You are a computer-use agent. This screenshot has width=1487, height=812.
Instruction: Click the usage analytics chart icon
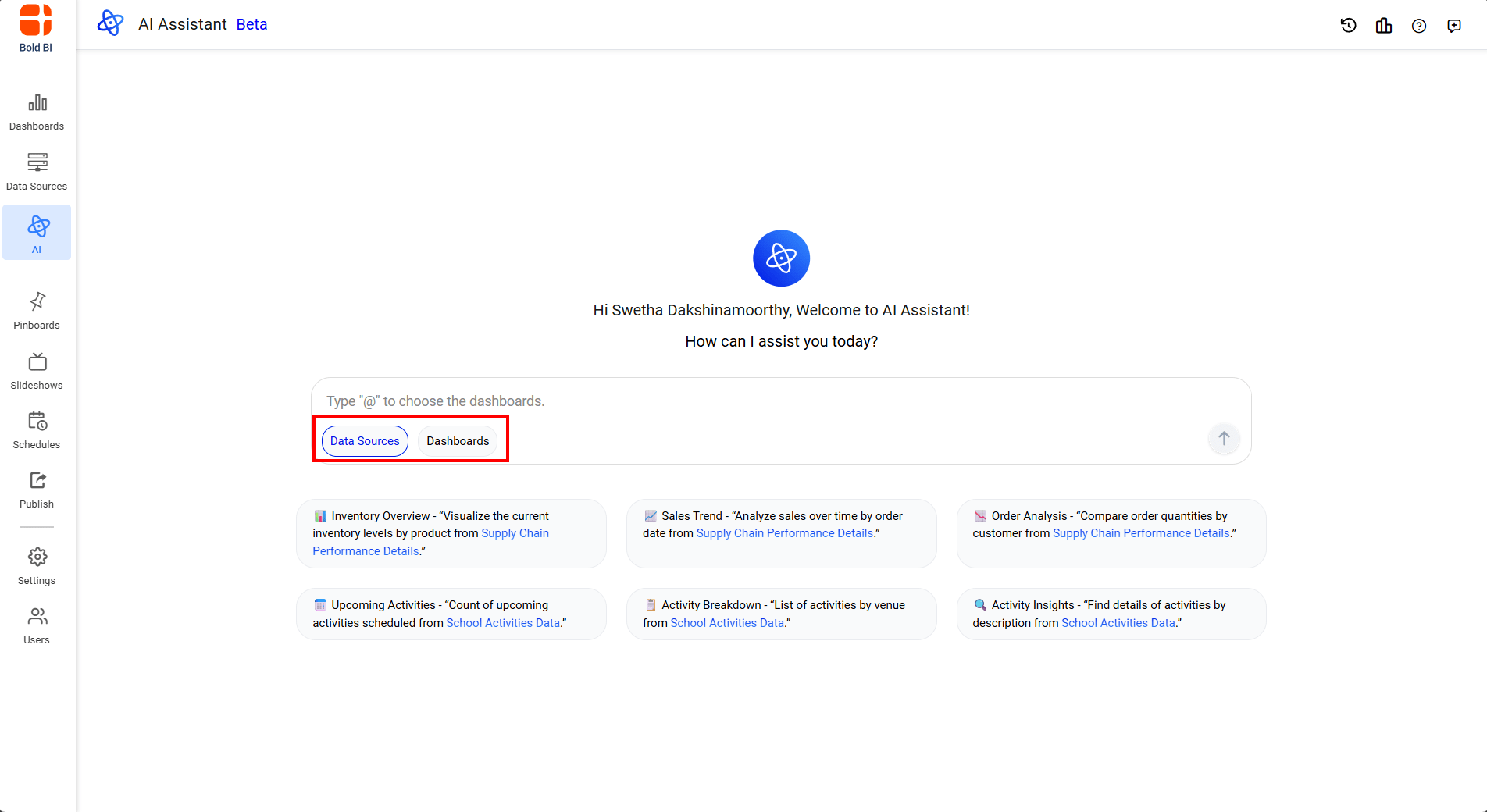point(1383,26)
